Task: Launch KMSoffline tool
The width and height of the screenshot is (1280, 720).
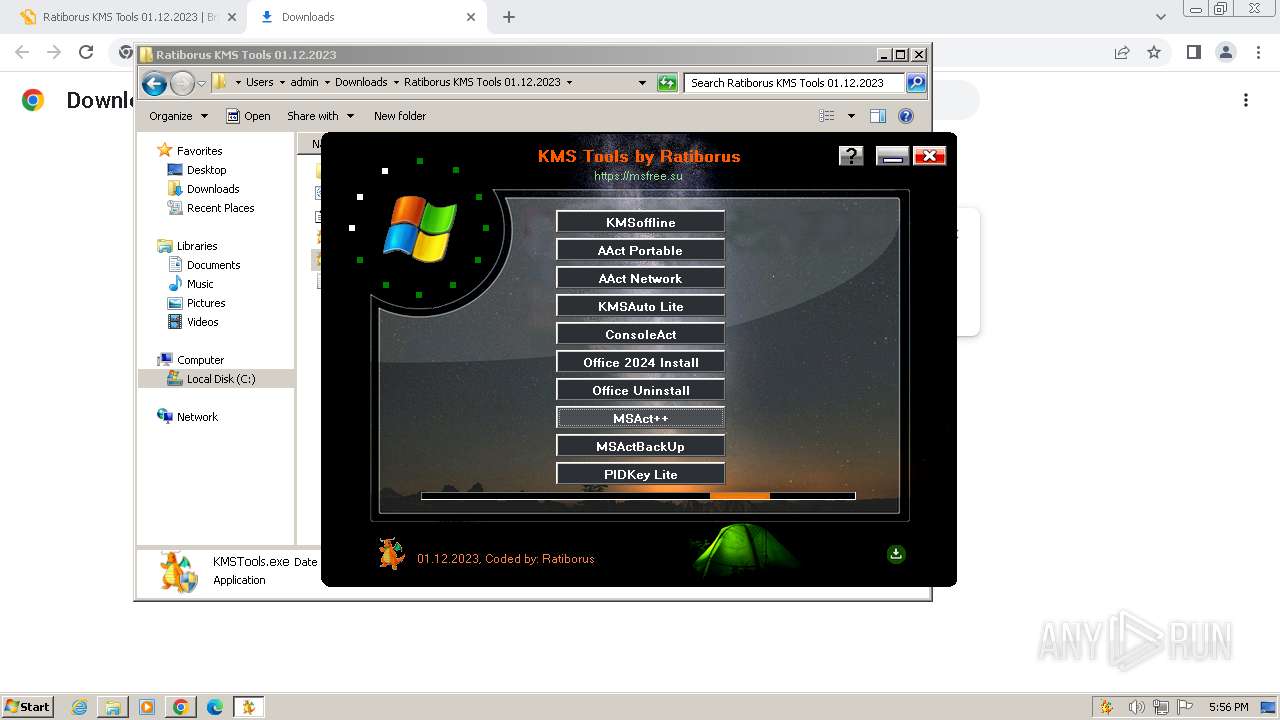Action: (640, 222)
